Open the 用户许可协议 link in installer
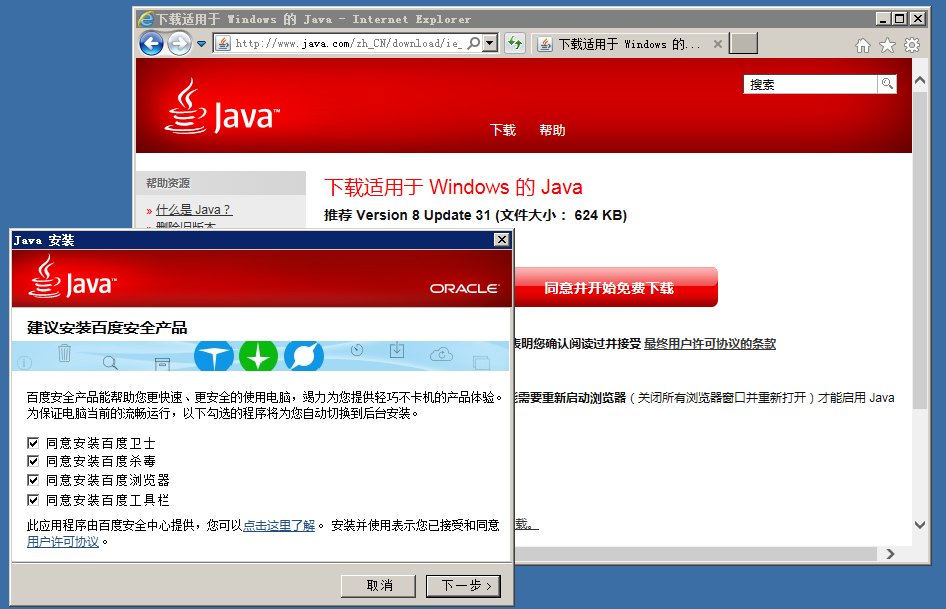Image resolution: width=946 pixels, height=609 pixels. coord(63,542)
